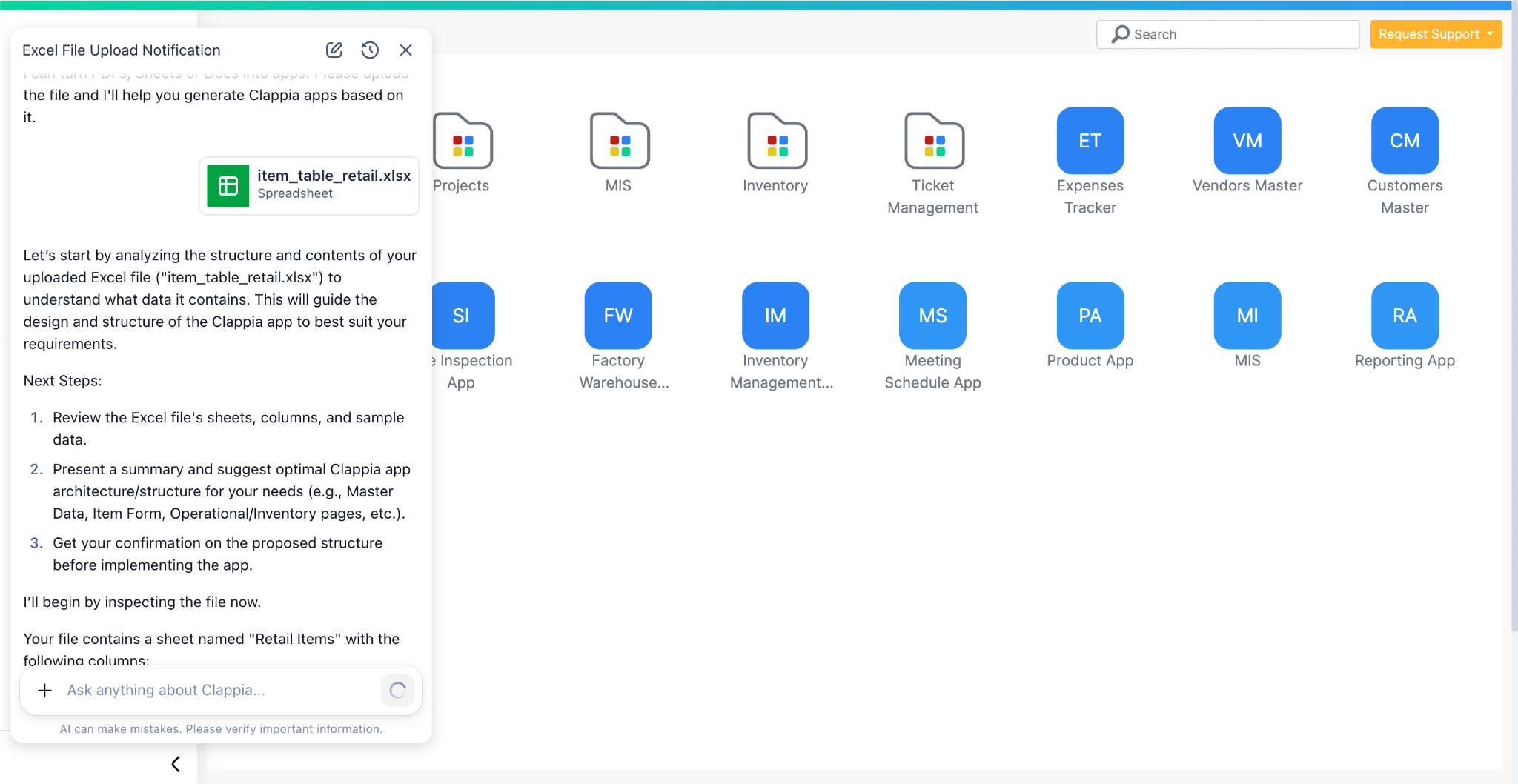
Task: Open the chat history icon
Action: [x=370, y=50]
